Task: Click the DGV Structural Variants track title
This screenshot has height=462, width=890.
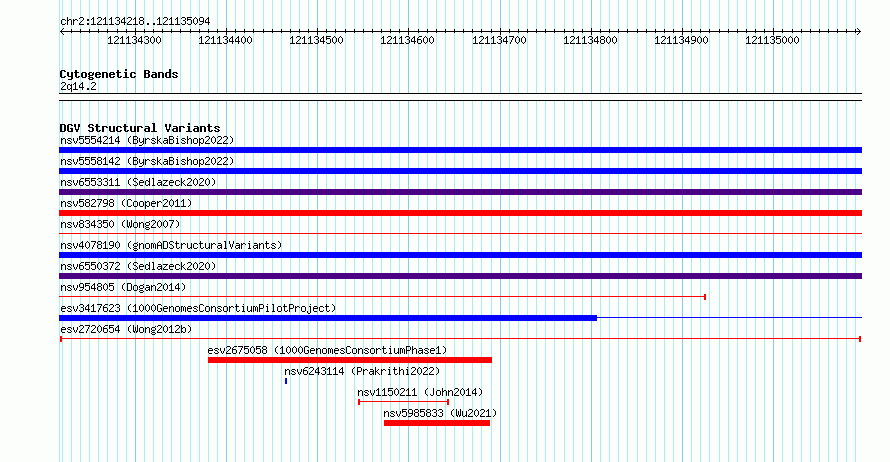Action: pyautogui.click(x=140, y=128)
